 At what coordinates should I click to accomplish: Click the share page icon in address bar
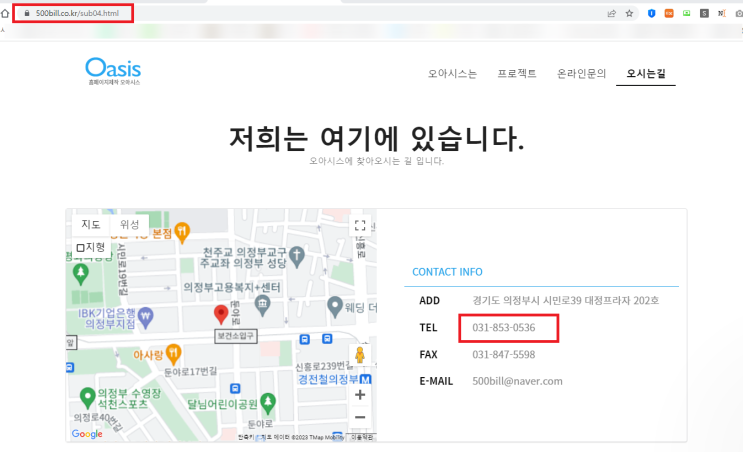(x=612, y=13)
